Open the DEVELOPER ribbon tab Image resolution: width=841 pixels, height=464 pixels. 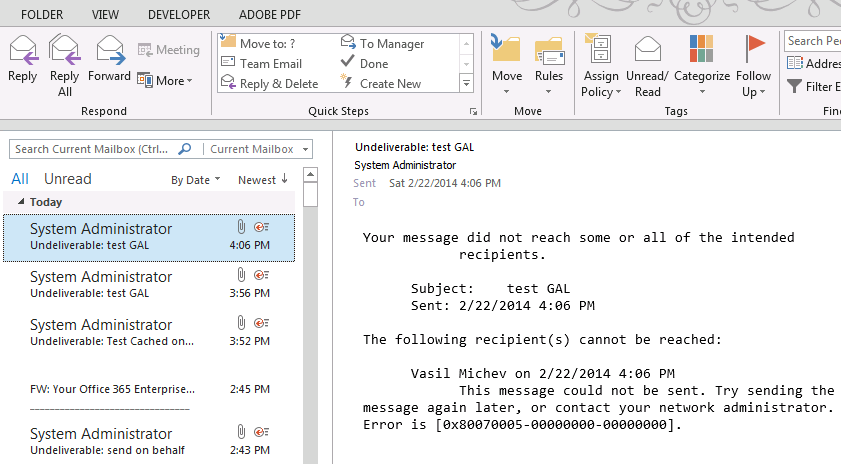179,15
